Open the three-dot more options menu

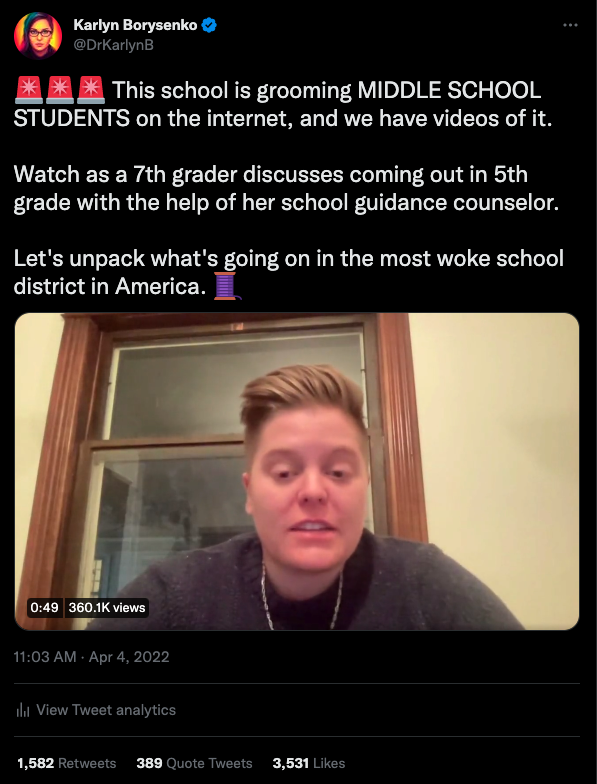[570, 25]
